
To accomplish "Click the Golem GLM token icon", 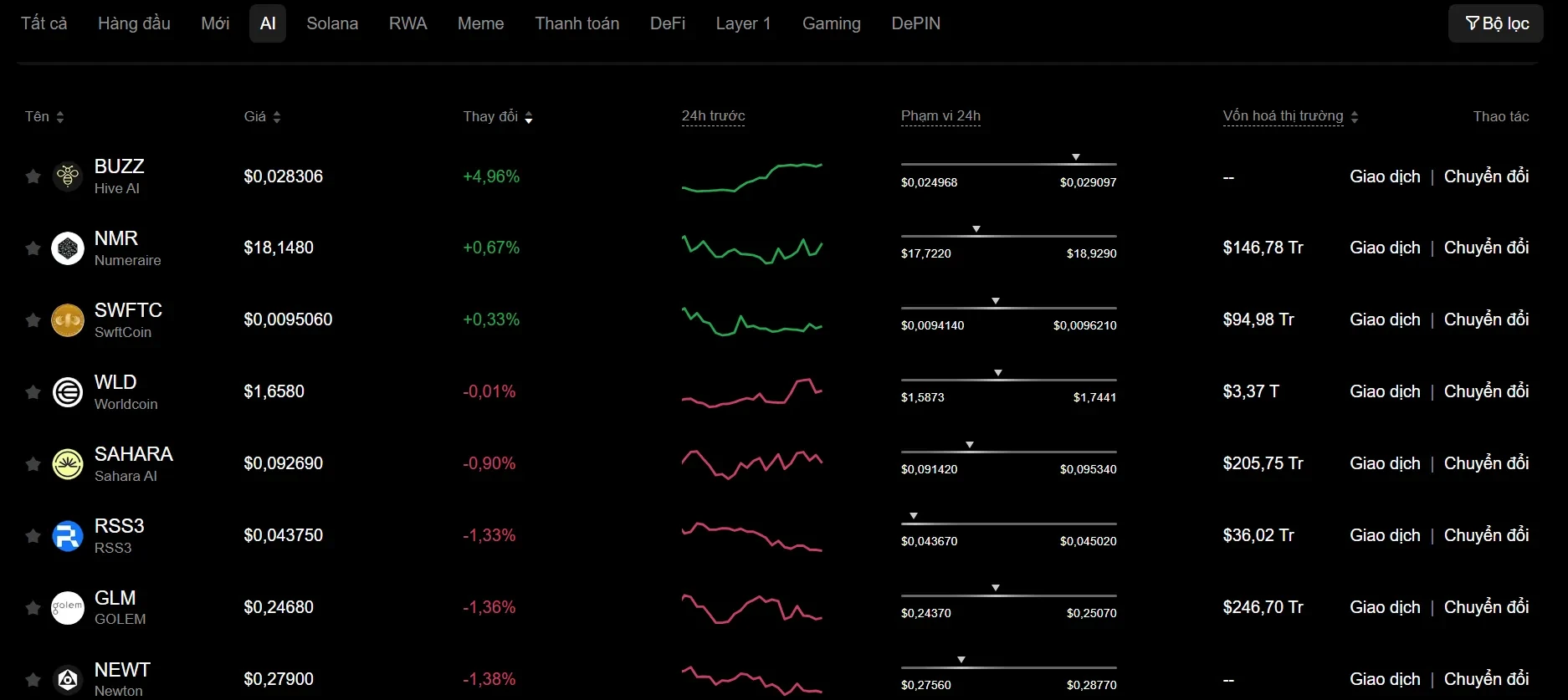I will pos(68,608).
